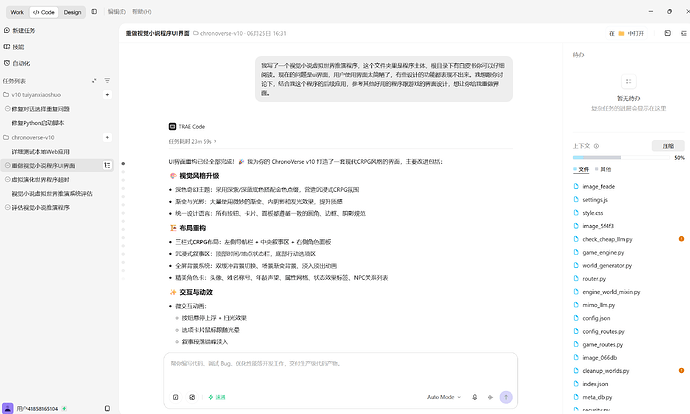Image resolution: width=690 pixels, height=414 pixels.
Task: Select the 其他 tab in context panel
Action: click(603, 169)
